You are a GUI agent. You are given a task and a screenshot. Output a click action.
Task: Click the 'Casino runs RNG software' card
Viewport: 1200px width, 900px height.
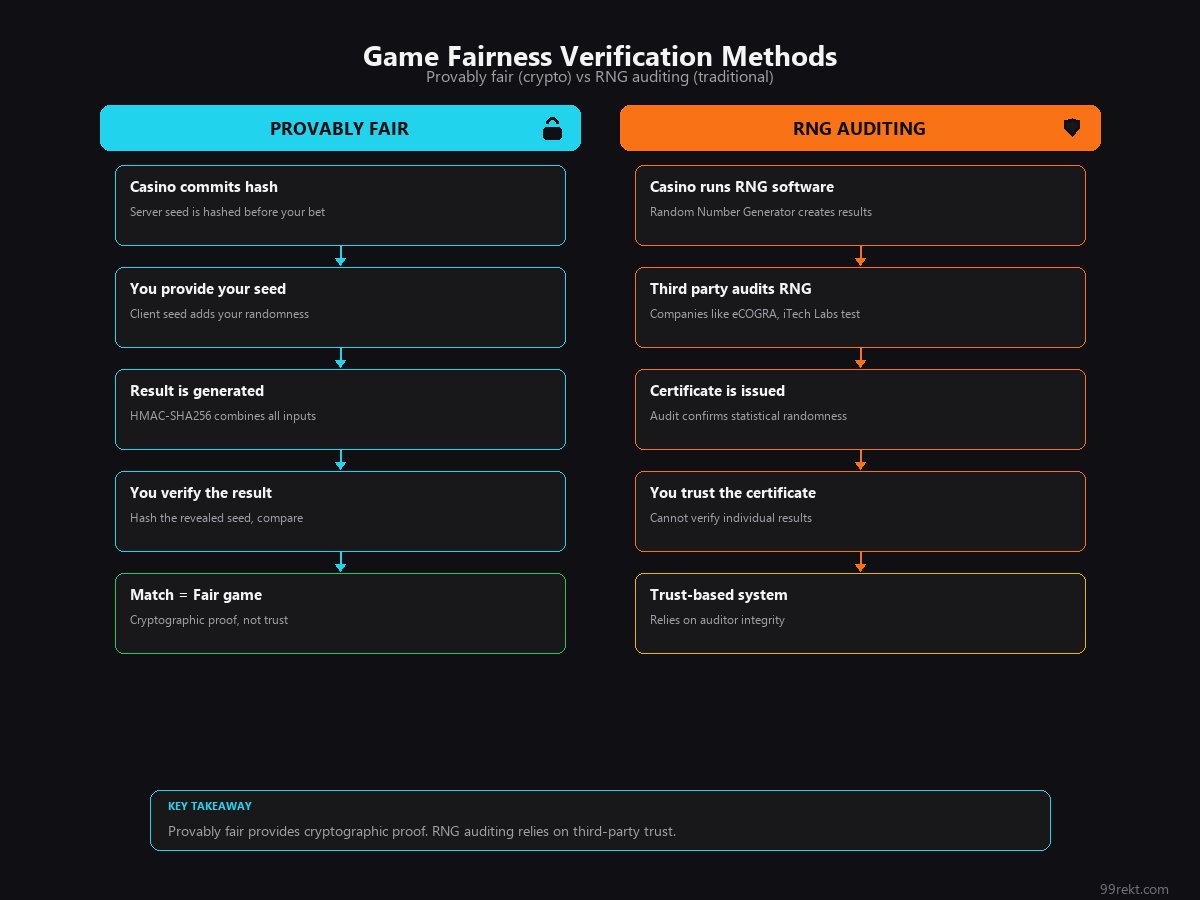[x=860, y=205]
